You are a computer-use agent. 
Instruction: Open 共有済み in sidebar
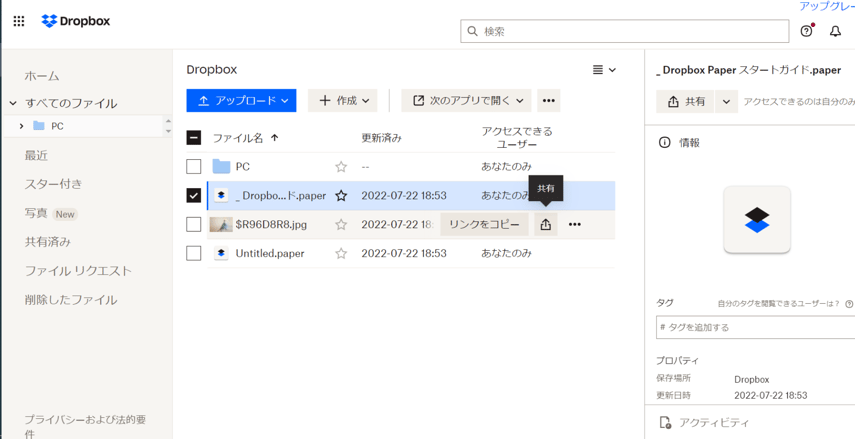47,242
